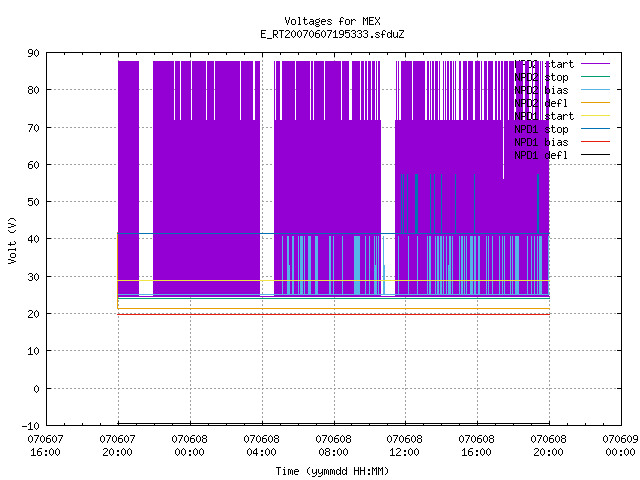Click the y-axis tick value 70
This screenshot has height=480, width=640.
coord(33,128)
